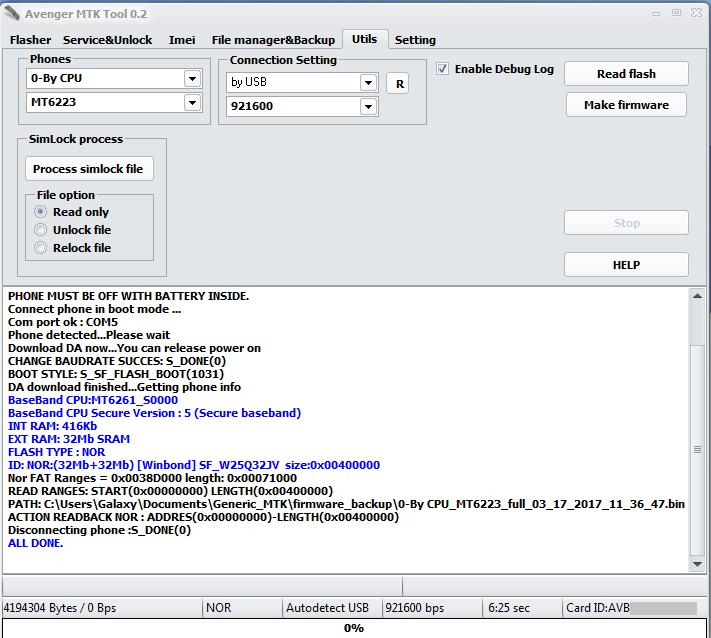Select the Read only file option
This screenshot has width=711, height=638.
tap(41, 212)
